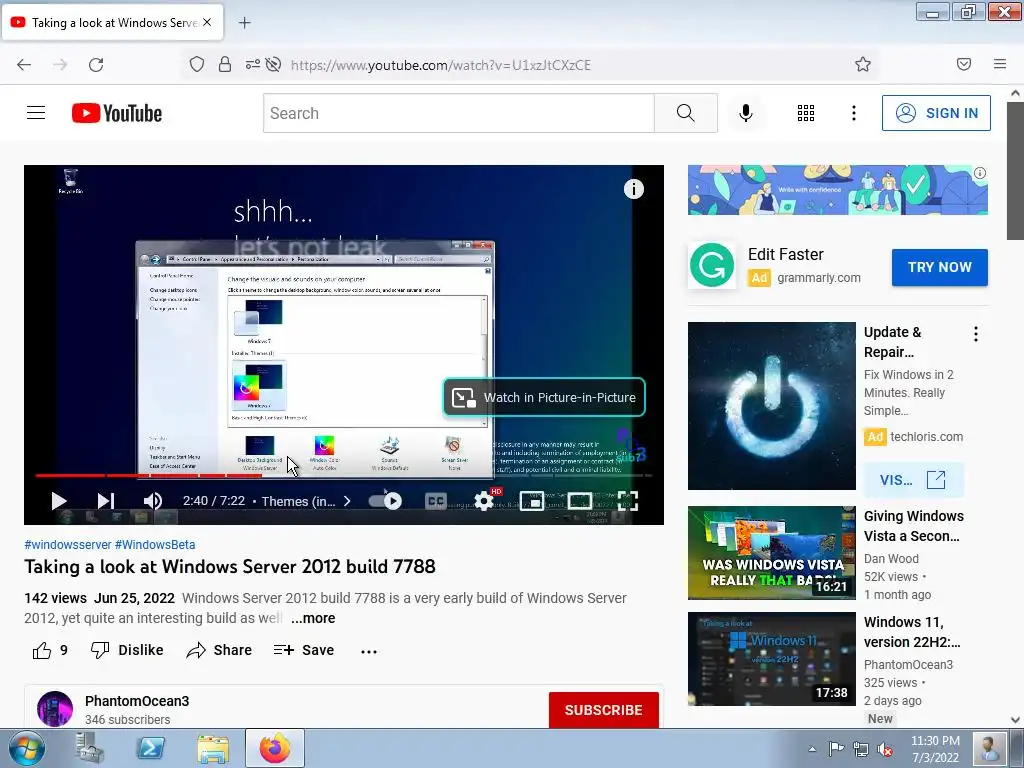Go to the YouTube home logo

click(117, 113)
